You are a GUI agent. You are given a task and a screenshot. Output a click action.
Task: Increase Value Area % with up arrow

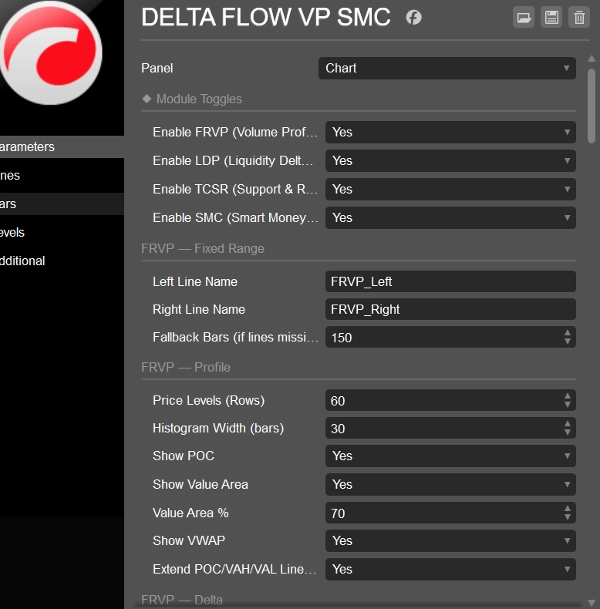pos(567,508)
